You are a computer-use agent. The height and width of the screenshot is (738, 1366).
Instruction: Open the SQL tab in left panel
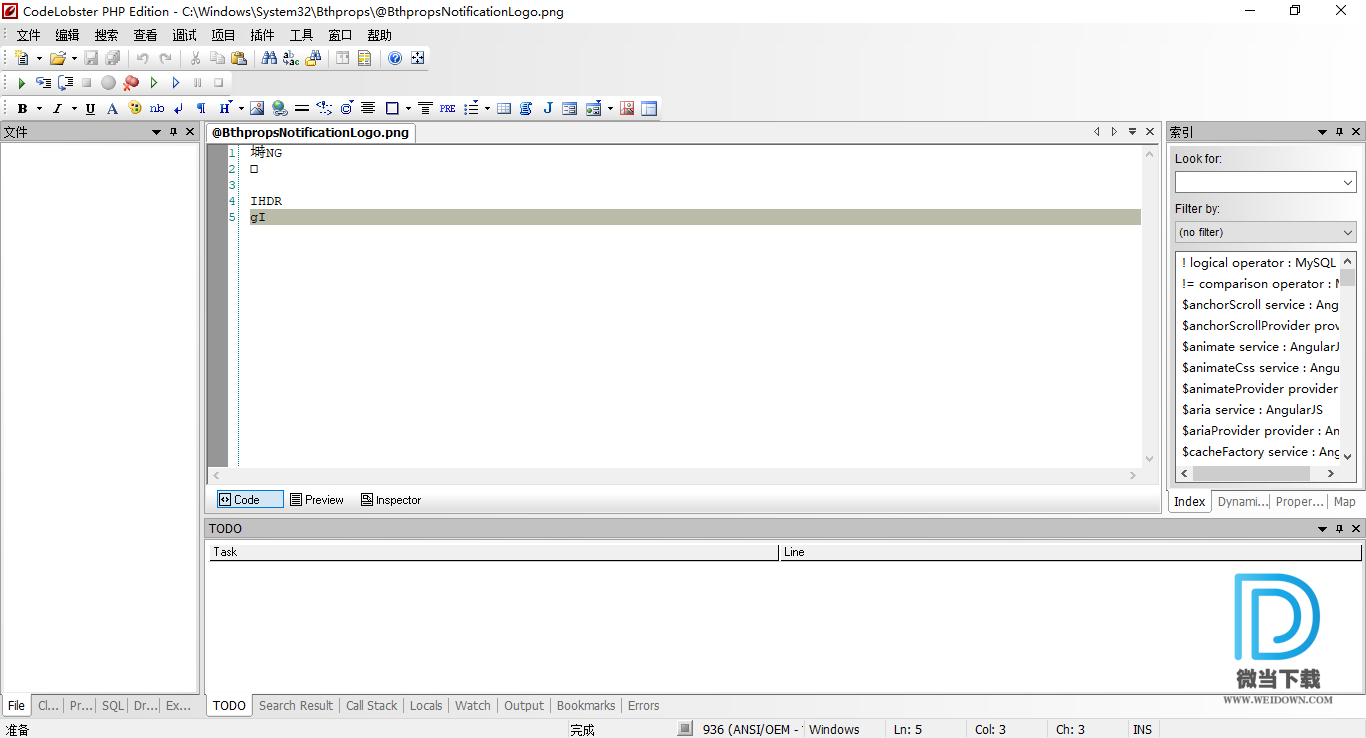tap(113, 706)
